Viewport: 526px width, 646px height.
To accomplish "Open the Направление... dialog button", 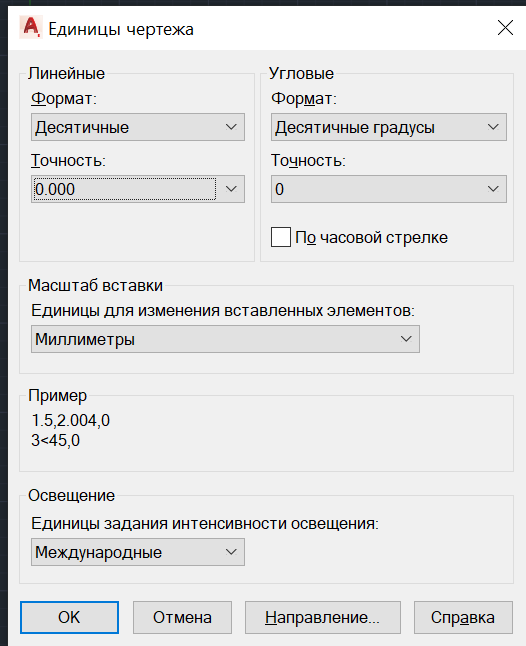I will [x=323, y=617].
